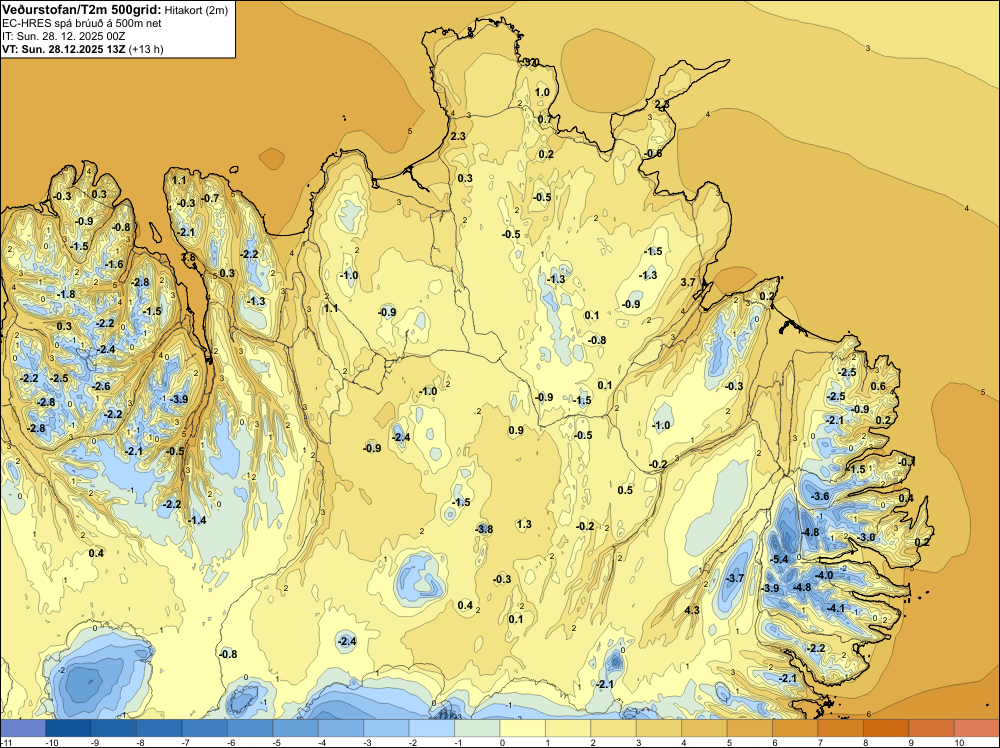Click the '-0.6' temperature value

[x=652, y=153]
